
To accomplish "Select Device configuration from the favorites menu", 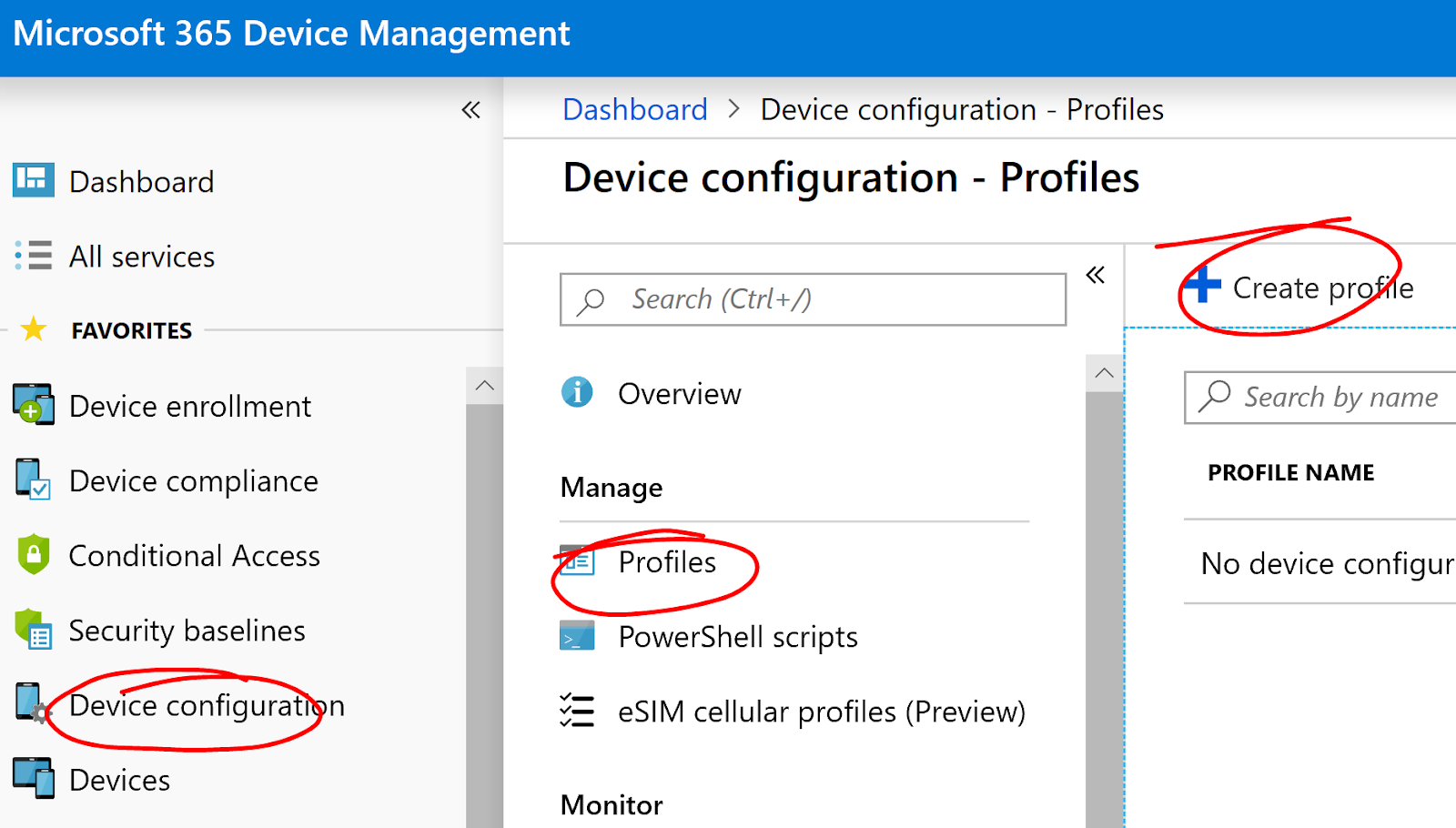I will (x=206, y=705).
